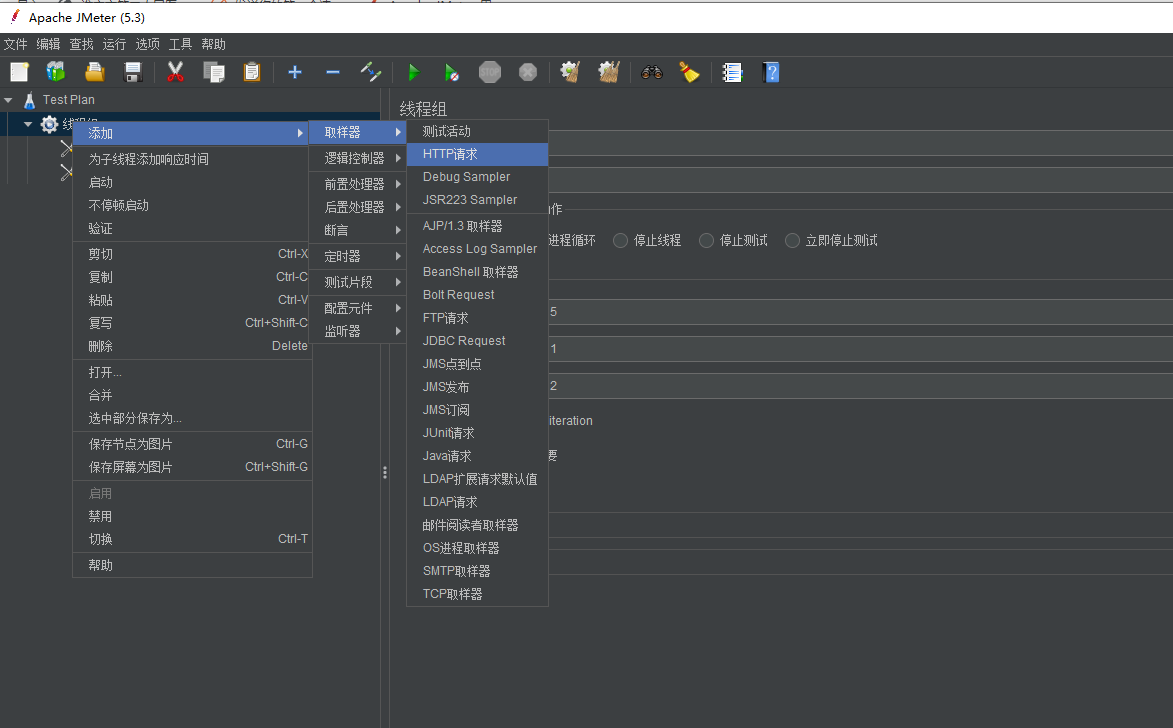The width and height of the screenshot is (1173, 728).
Task: Choose HTTP请求 sampler
Action: 477,154
